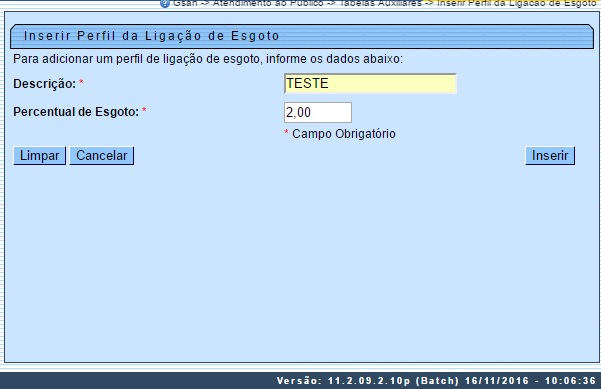601x389 pixels.
Task: Click the 'Percentual de Esgoto:' label
Action: pos(76,112)
